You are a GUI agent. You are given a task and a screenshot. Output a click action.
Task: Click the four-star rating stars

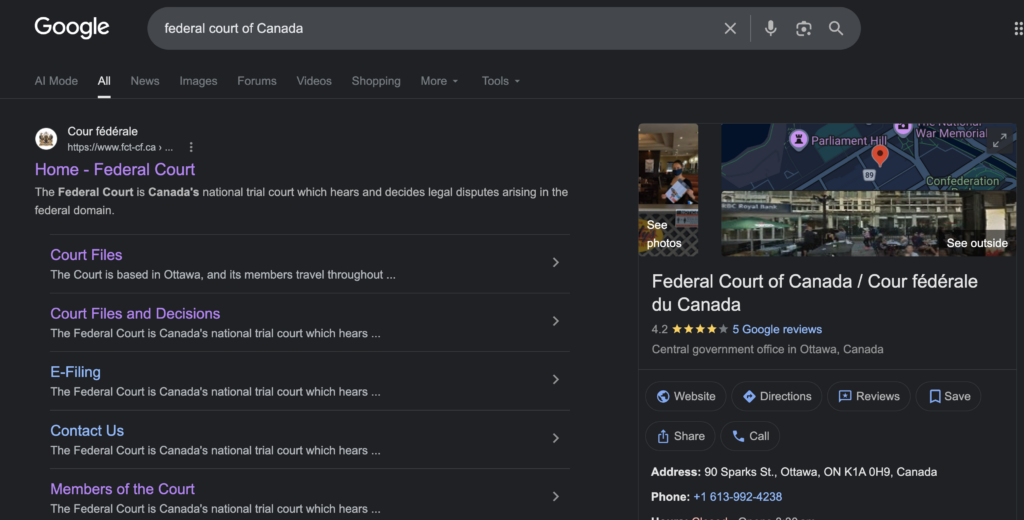pos(699,329)
